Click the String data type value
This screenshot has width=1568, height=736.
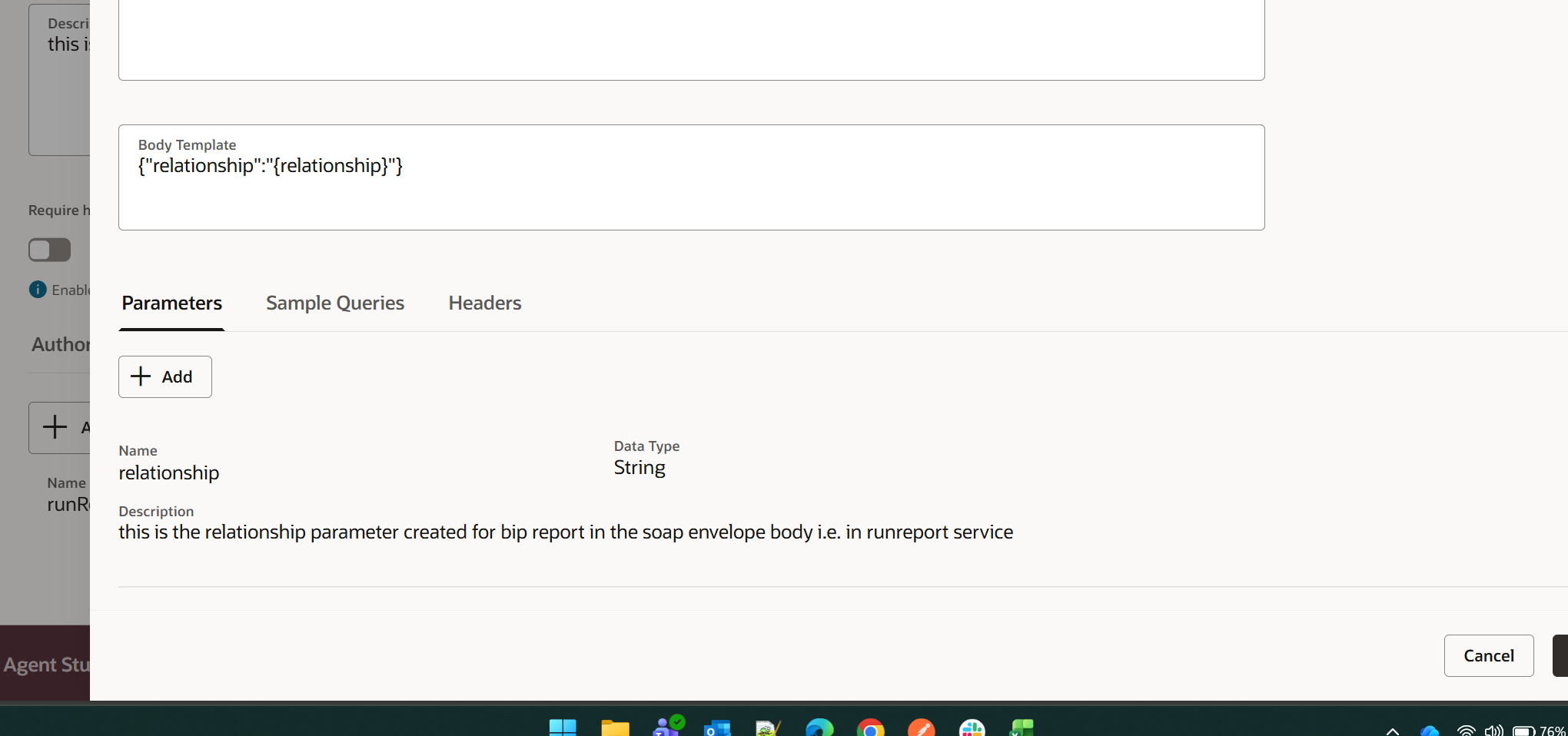pos(639,467)
